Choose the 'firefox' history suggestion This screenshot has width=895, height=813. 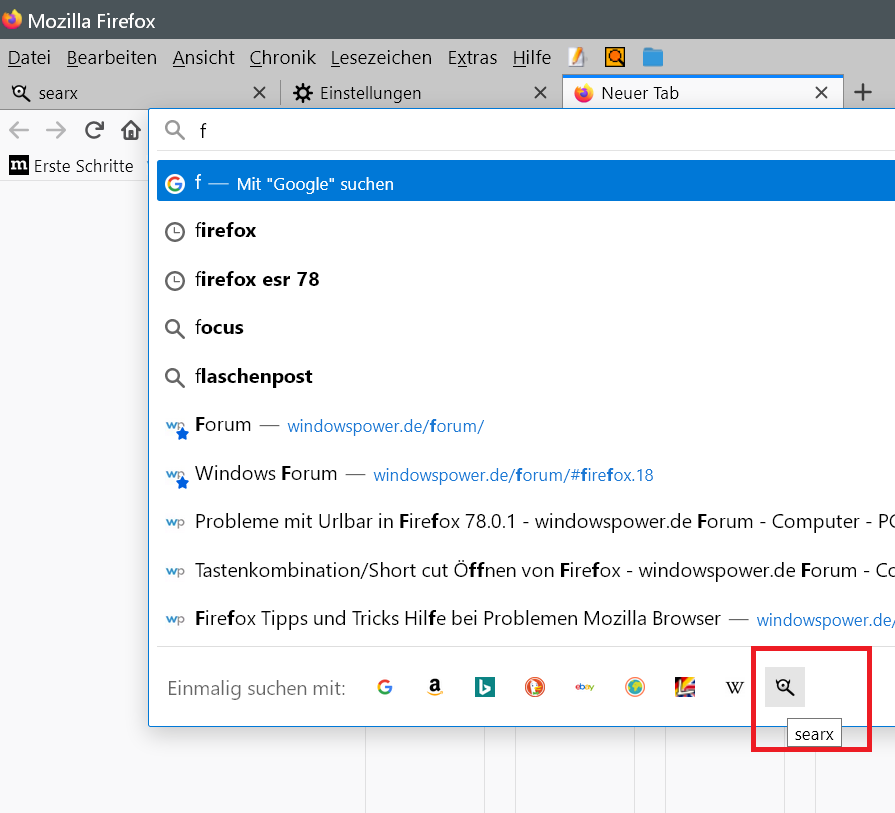pyautogui.click(x=526, y=231)
